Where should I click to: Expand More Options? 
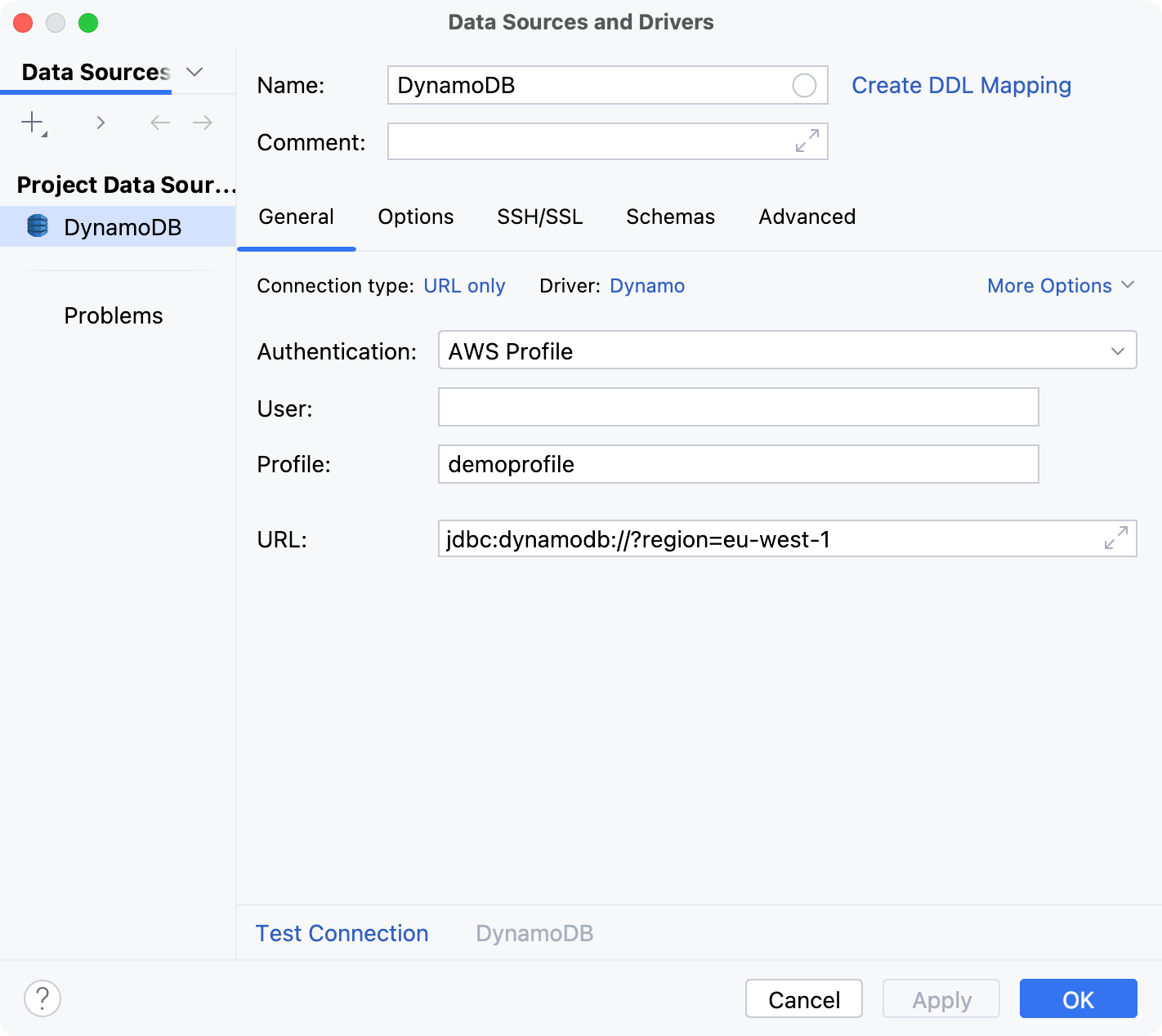click(x=1060, y=285)
